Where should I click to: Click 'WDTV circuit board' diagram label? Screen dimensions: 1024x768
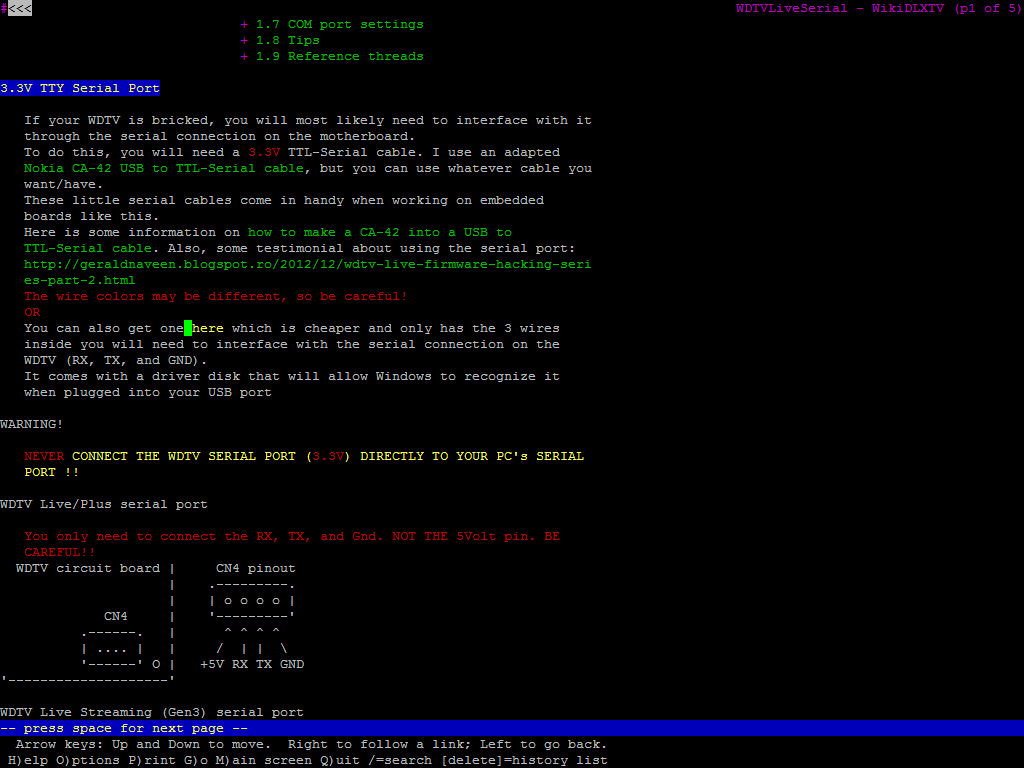(88, 568)
